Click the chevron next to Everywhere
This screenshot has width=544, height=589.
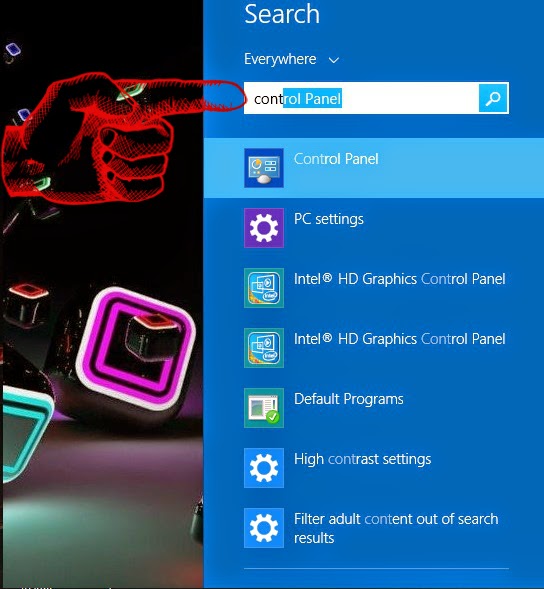pos(334,60)
